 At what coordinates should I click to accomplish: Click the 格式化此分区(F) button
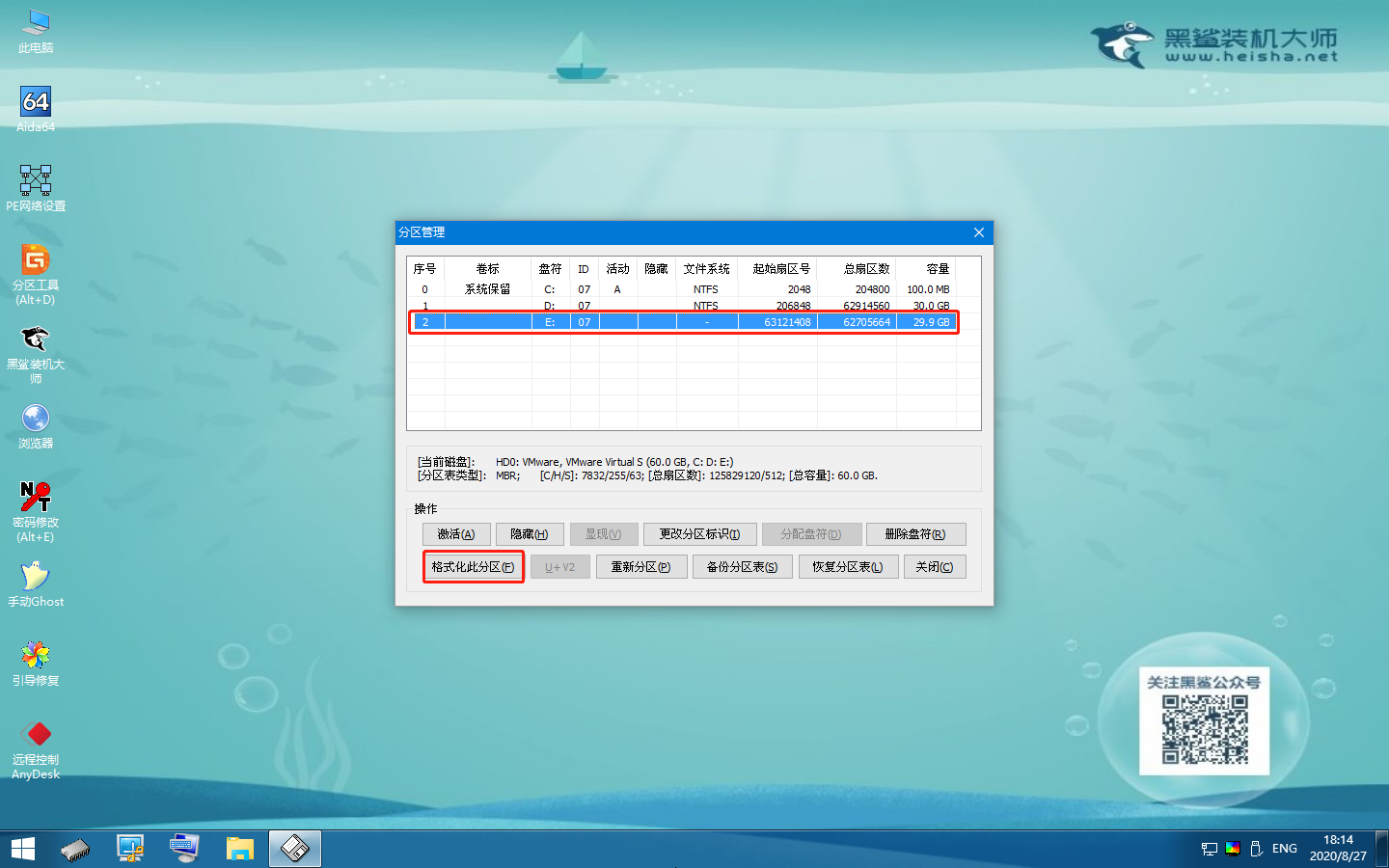[x=473, y=567]
